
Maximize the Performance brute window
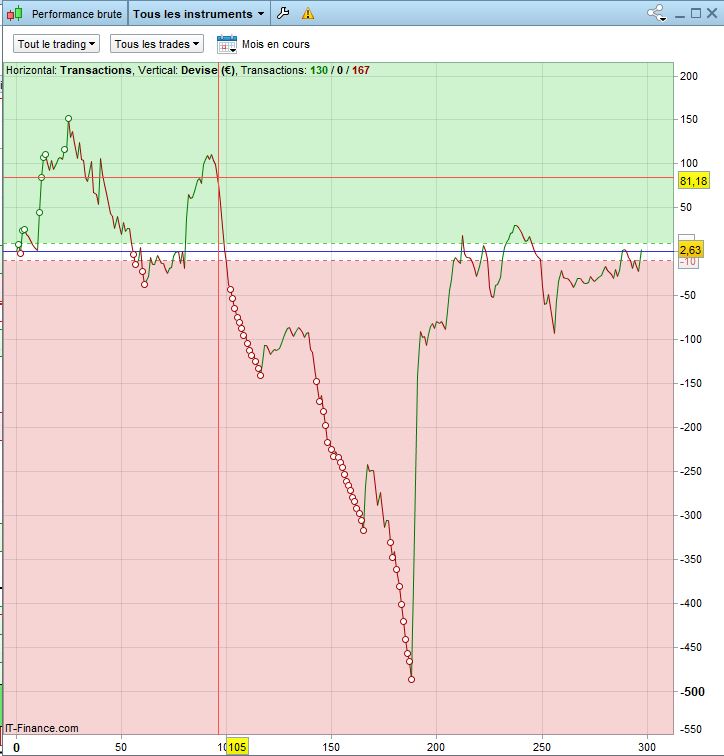[696, 13]
